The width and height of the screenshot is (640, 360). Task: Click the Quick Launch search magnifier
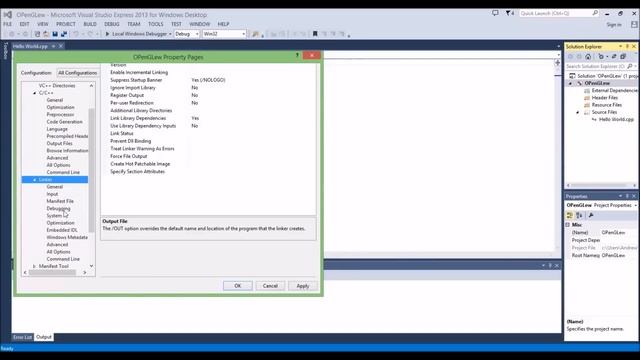[595, 13]
